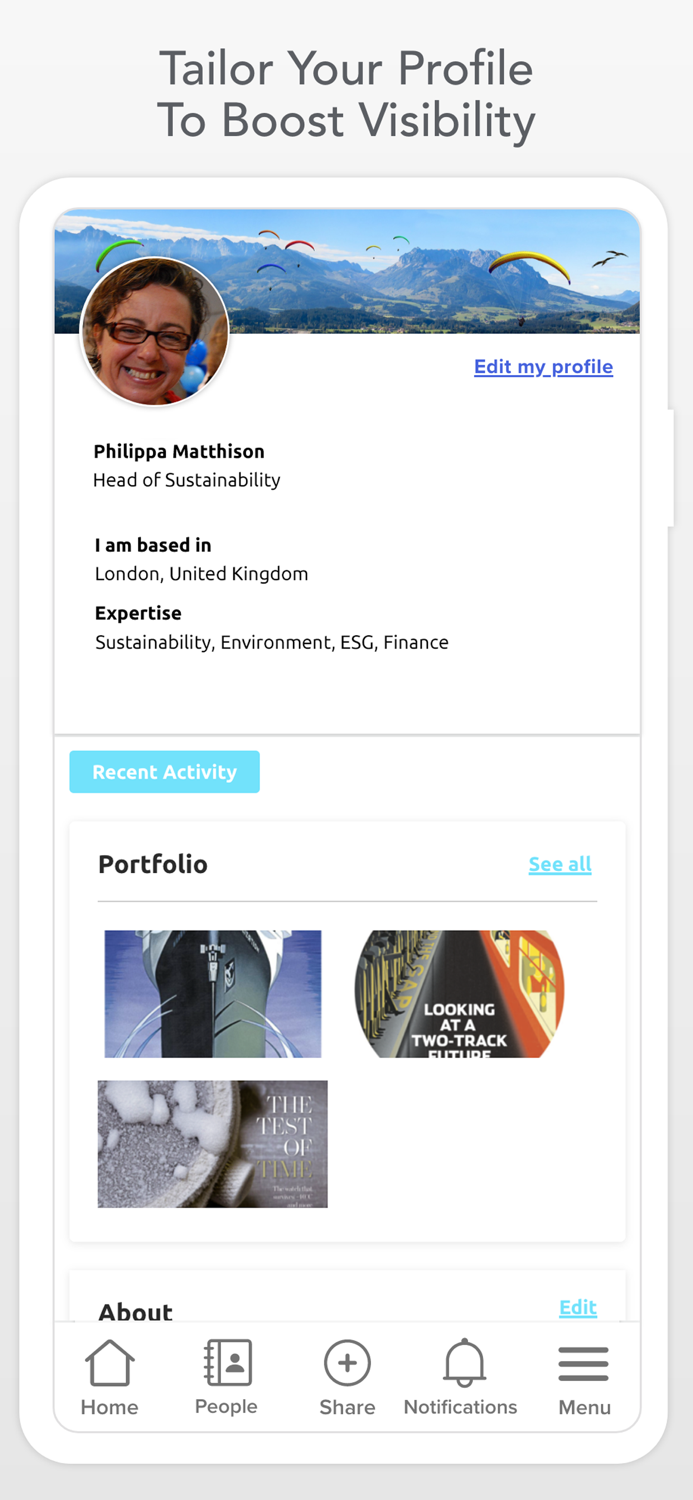The width and height of the screenshot is (693, 1500).
Task: Select the Recent Activity button
Action: [x=164, y=772]
